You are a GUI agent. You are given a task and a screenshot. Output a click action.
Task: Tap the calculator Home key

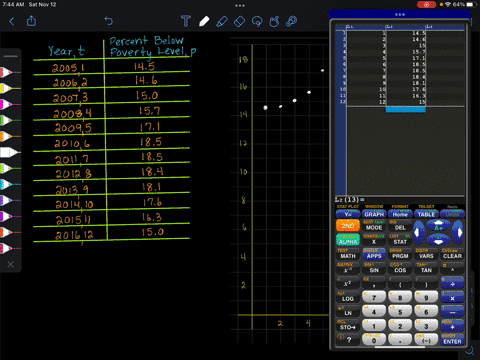pyautogui.click(x=400, y=214)
